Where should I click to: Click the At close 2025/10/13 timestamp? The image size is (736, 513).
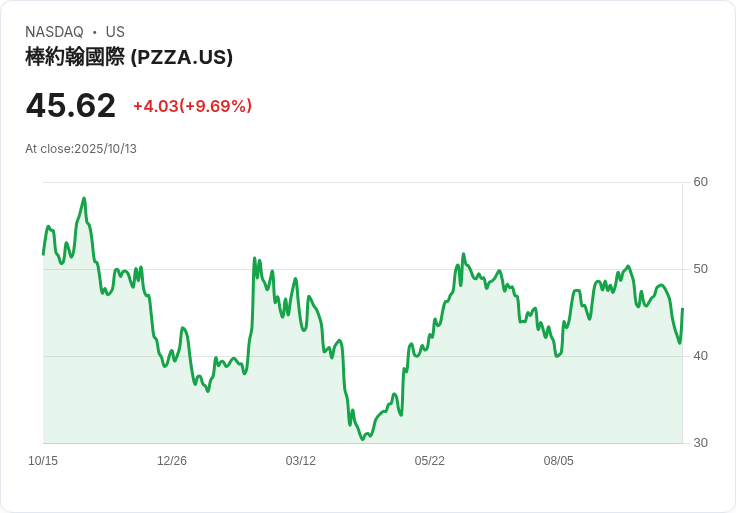coord(81,149)
